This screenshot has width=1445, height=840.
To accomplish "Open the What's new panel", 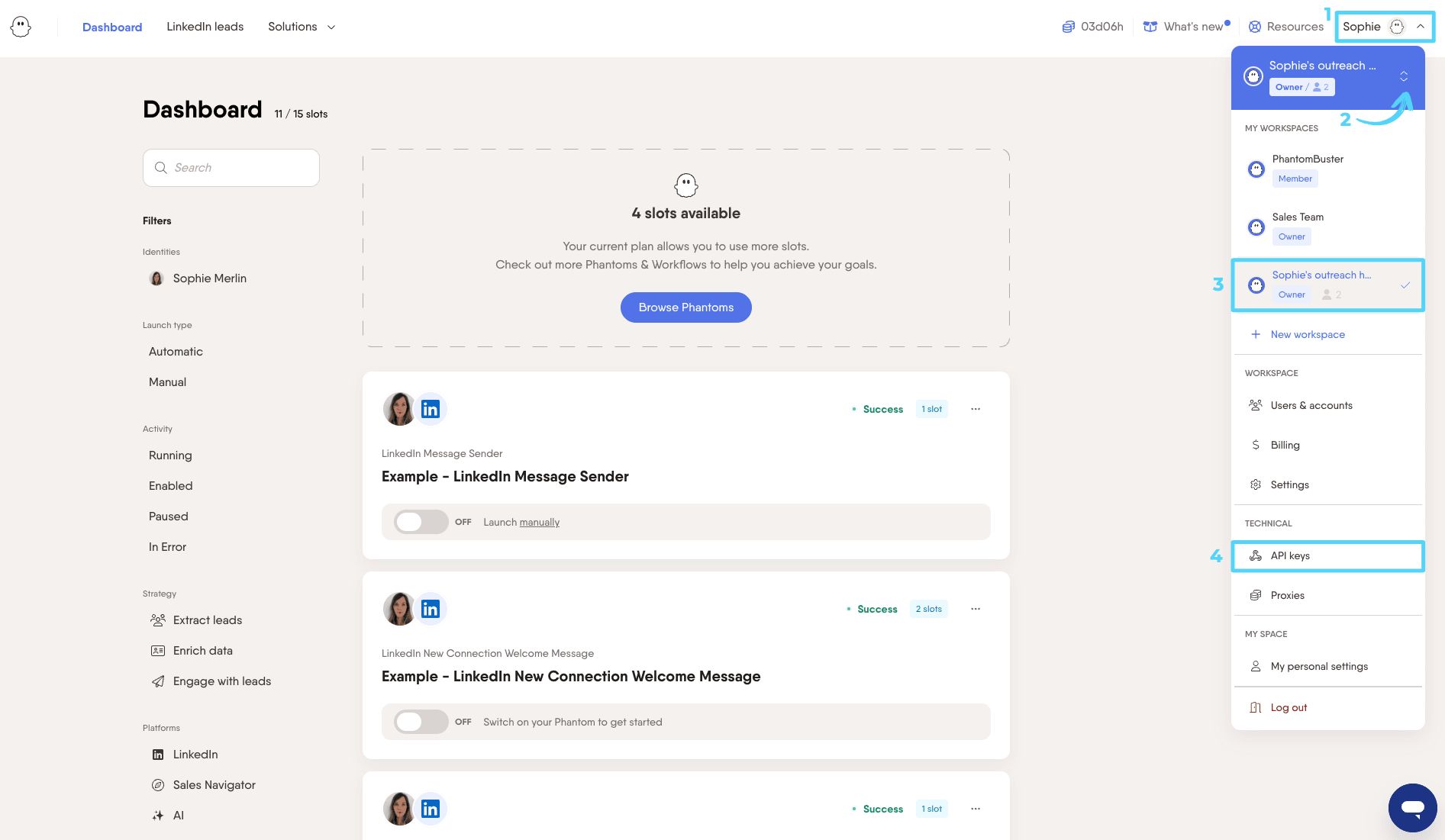I will (1186, 27).
